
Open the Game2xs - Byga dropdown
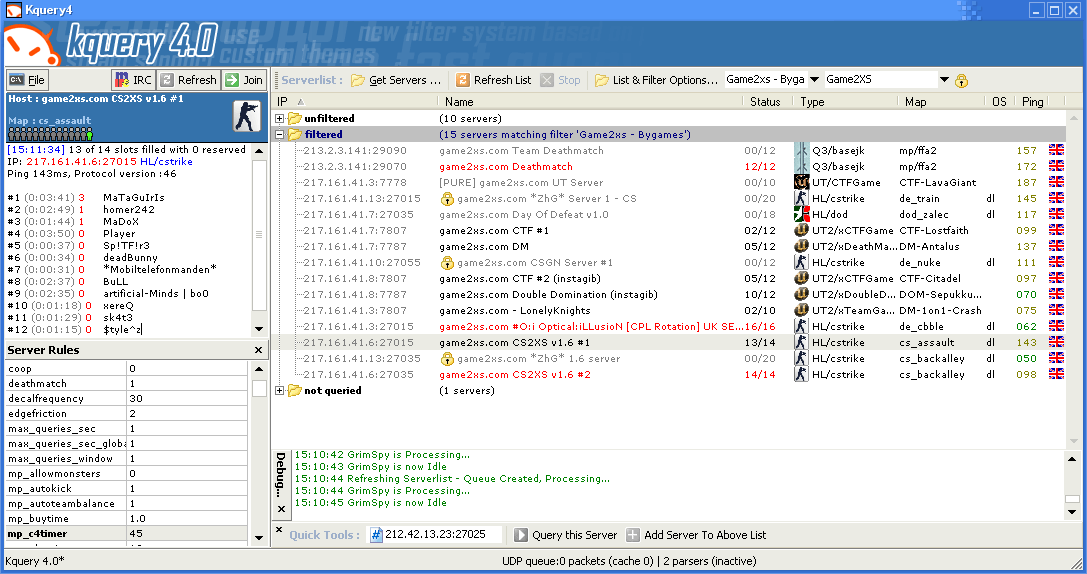(x=814, y=80)
